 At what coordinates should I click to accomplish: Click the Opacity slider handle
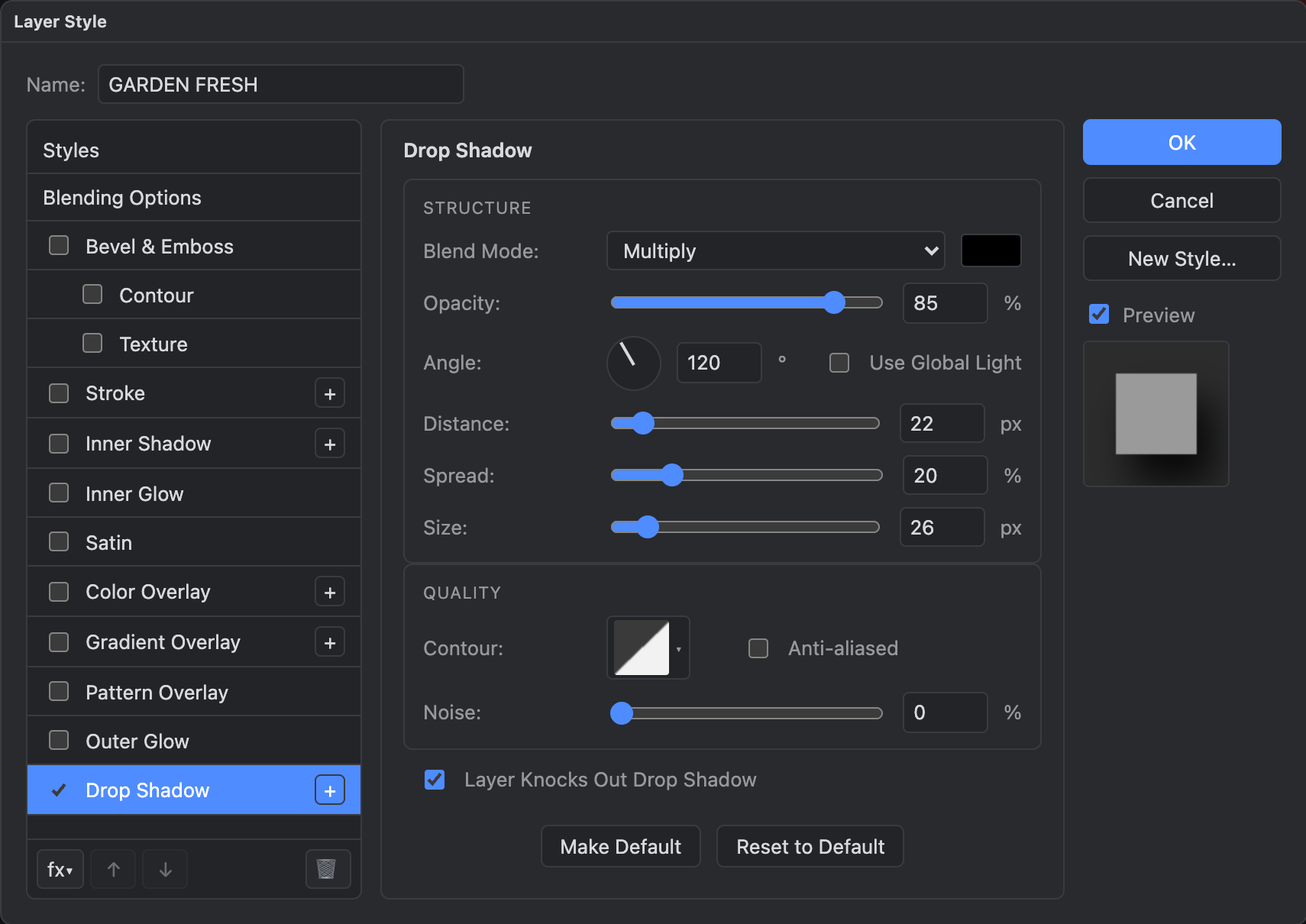coord(834,302)
